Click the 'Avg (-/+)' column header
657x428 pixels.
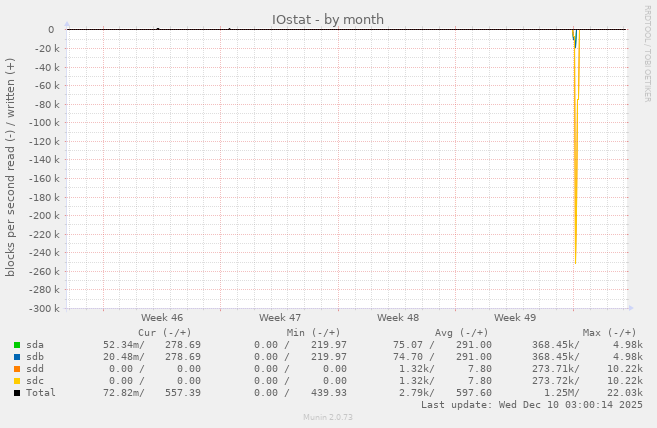[x=461, y=332]
